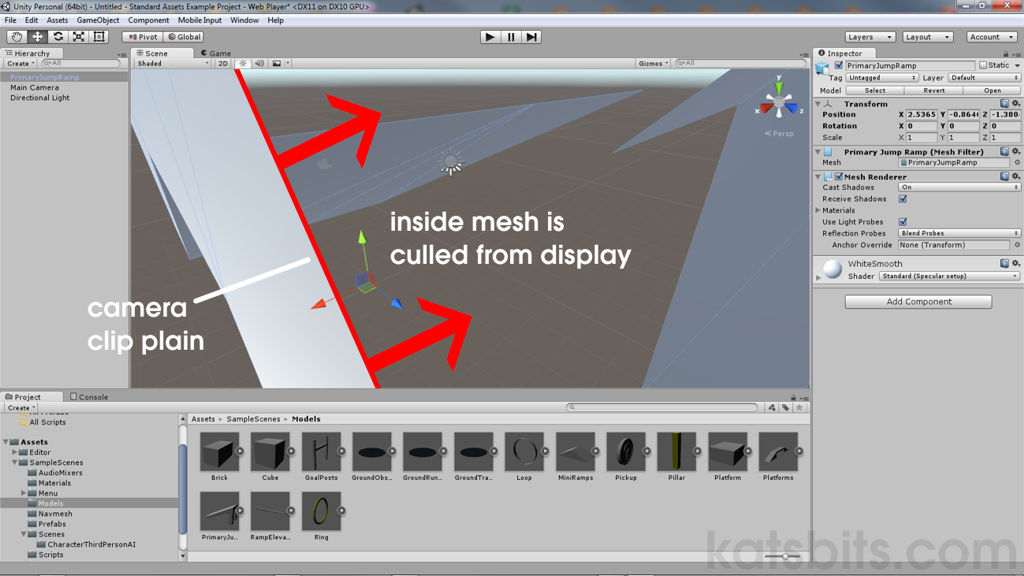The image size is (1024, 576).
Task: Open Hierarchy Create menu button
Action: point(21,63)
